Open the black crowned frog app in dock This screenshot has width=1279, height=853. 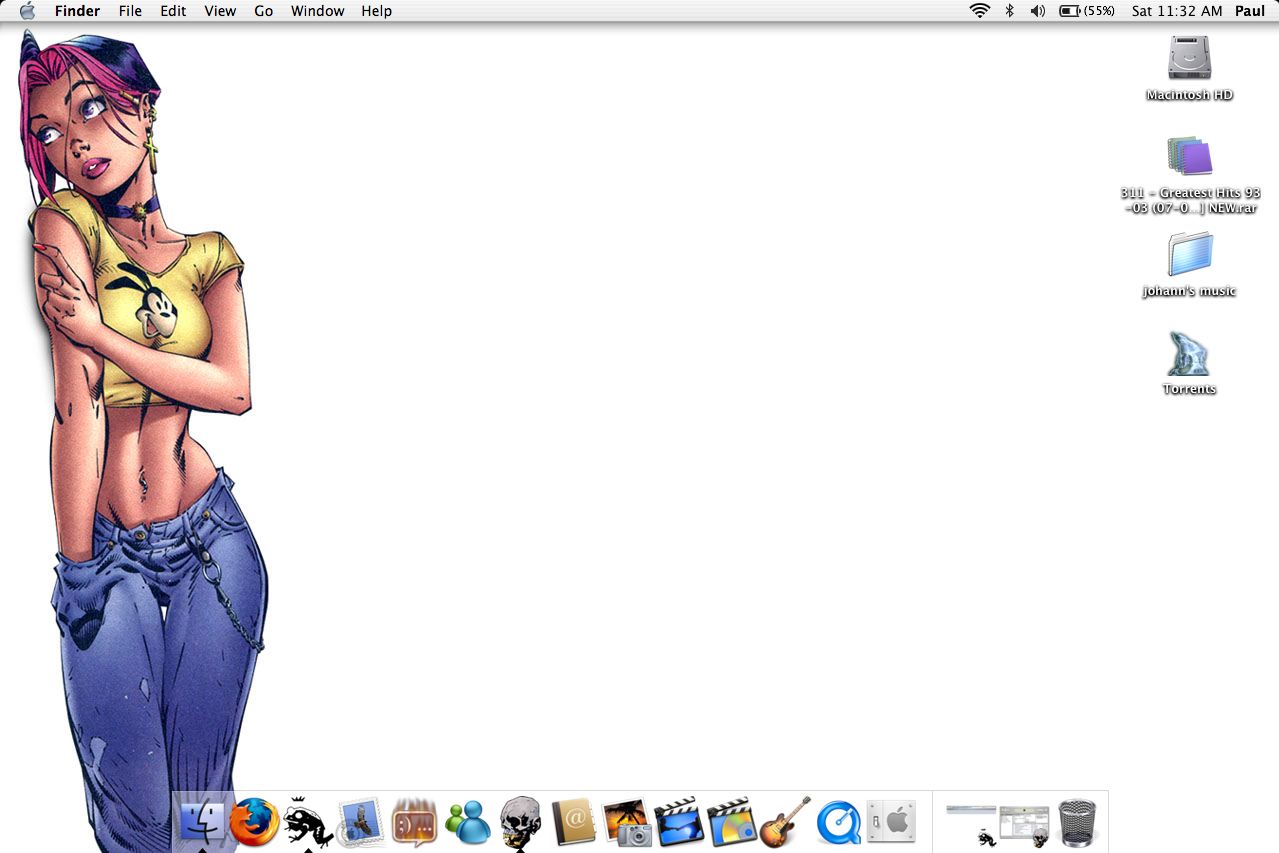pyautogui.click(x=308, y=822)
